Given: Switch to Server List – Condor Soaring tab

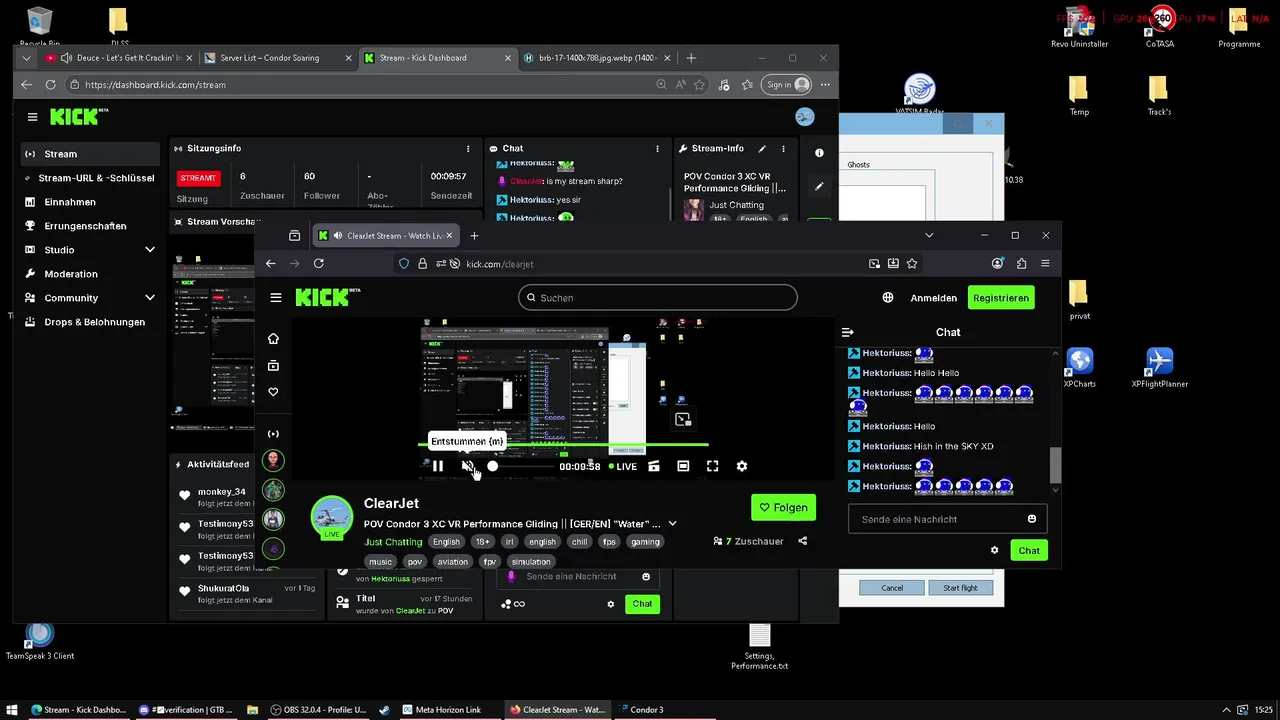Looking at the screenshot, I should pyautogui.click(x=277, y=58).
